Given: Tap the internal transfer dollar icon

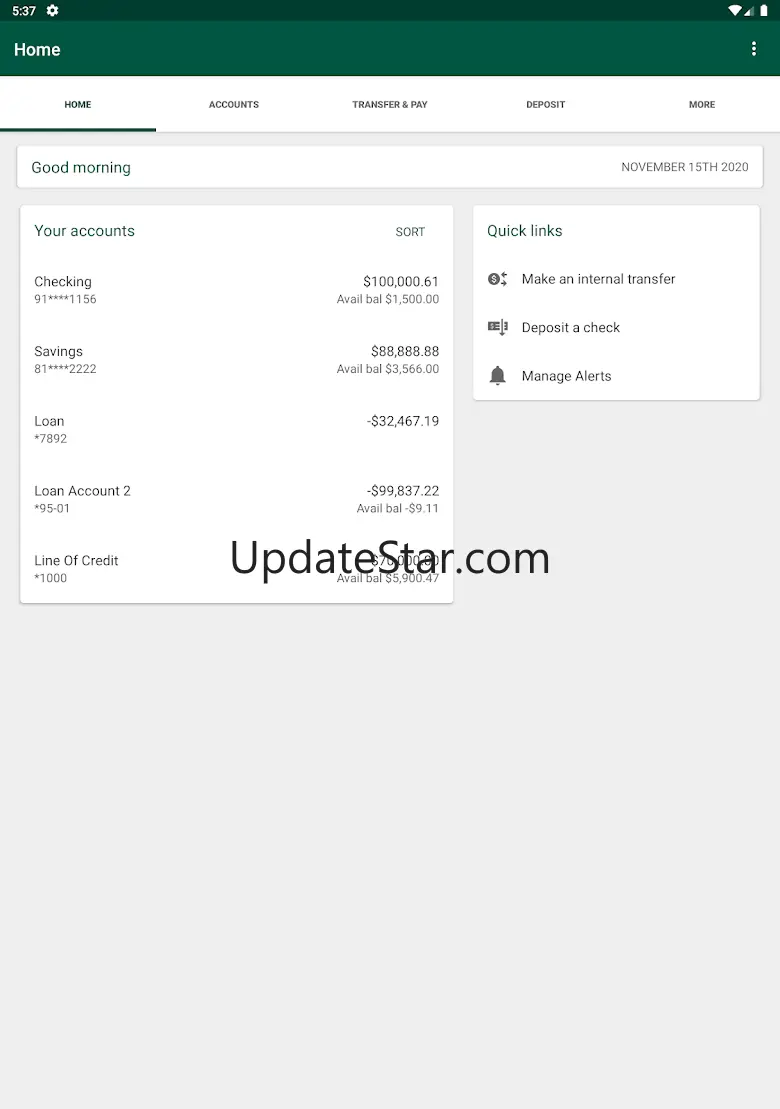Looking at the screenshot, I should [497, 279].
